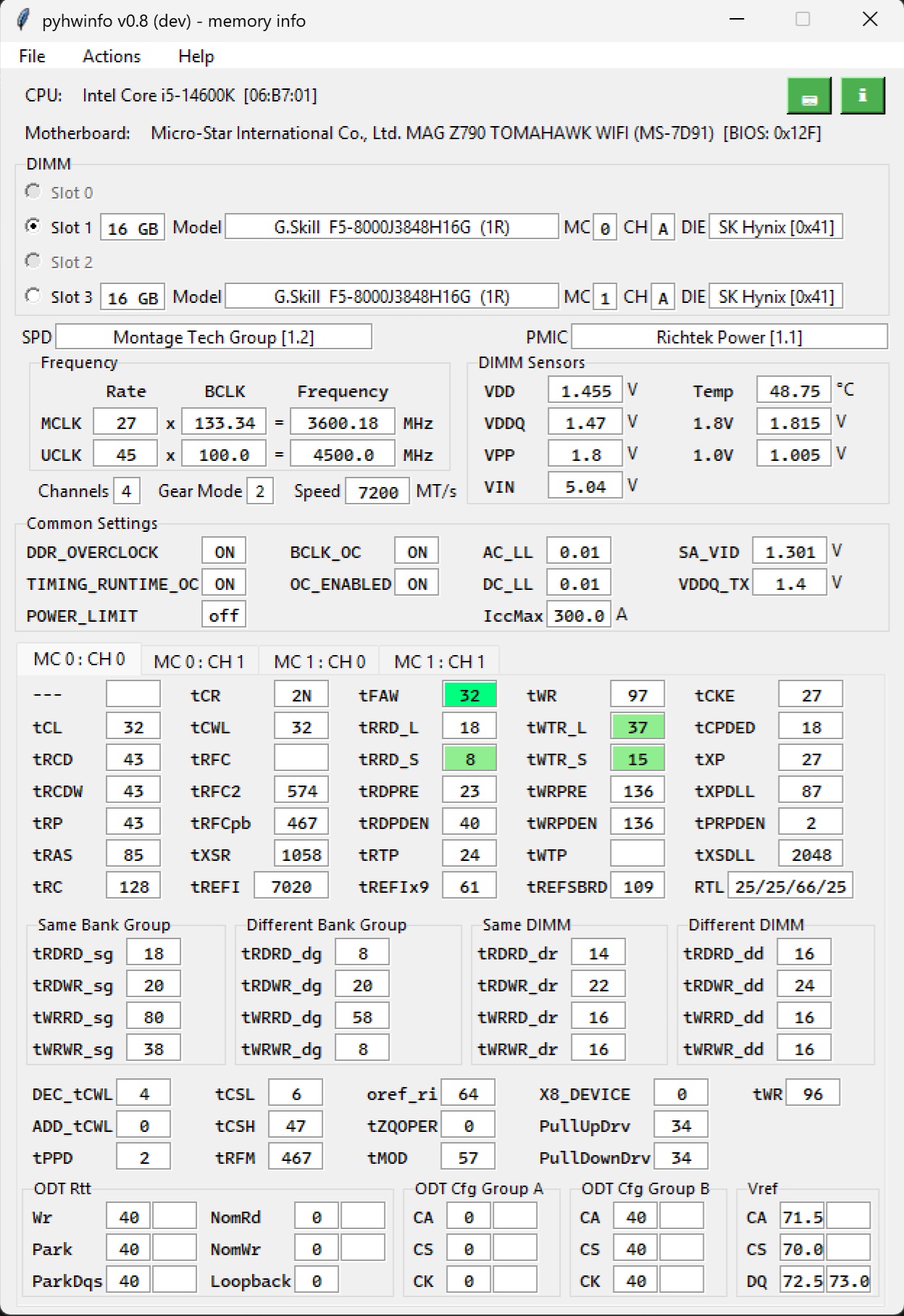This screenshot has height=1316, width=904.
Task: Click the tWRRD_sg value 80
Action: point(154,1017)
